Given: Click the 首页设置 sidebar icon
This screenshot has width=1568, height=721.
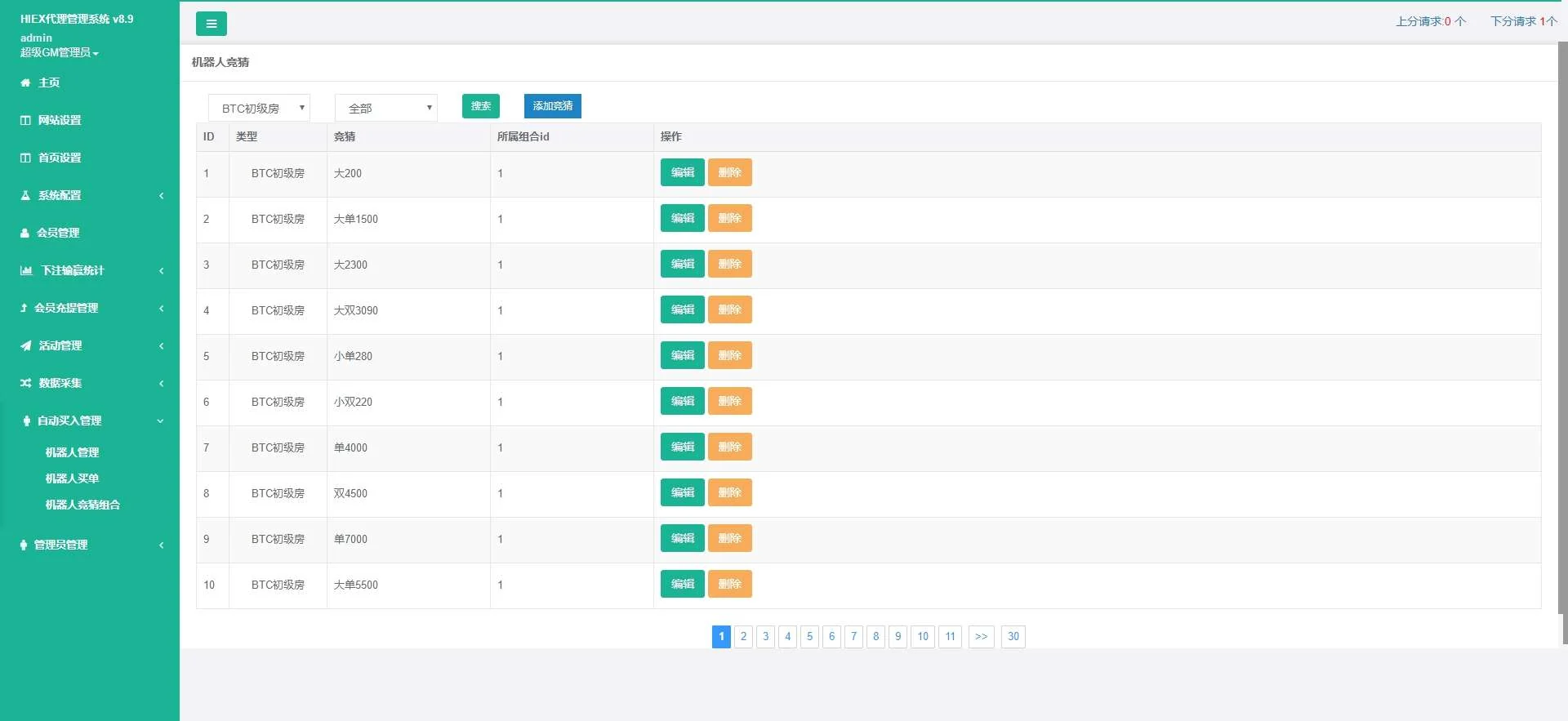Looking at the screenshot, I should pyautogui.click(x=25, y=158).
